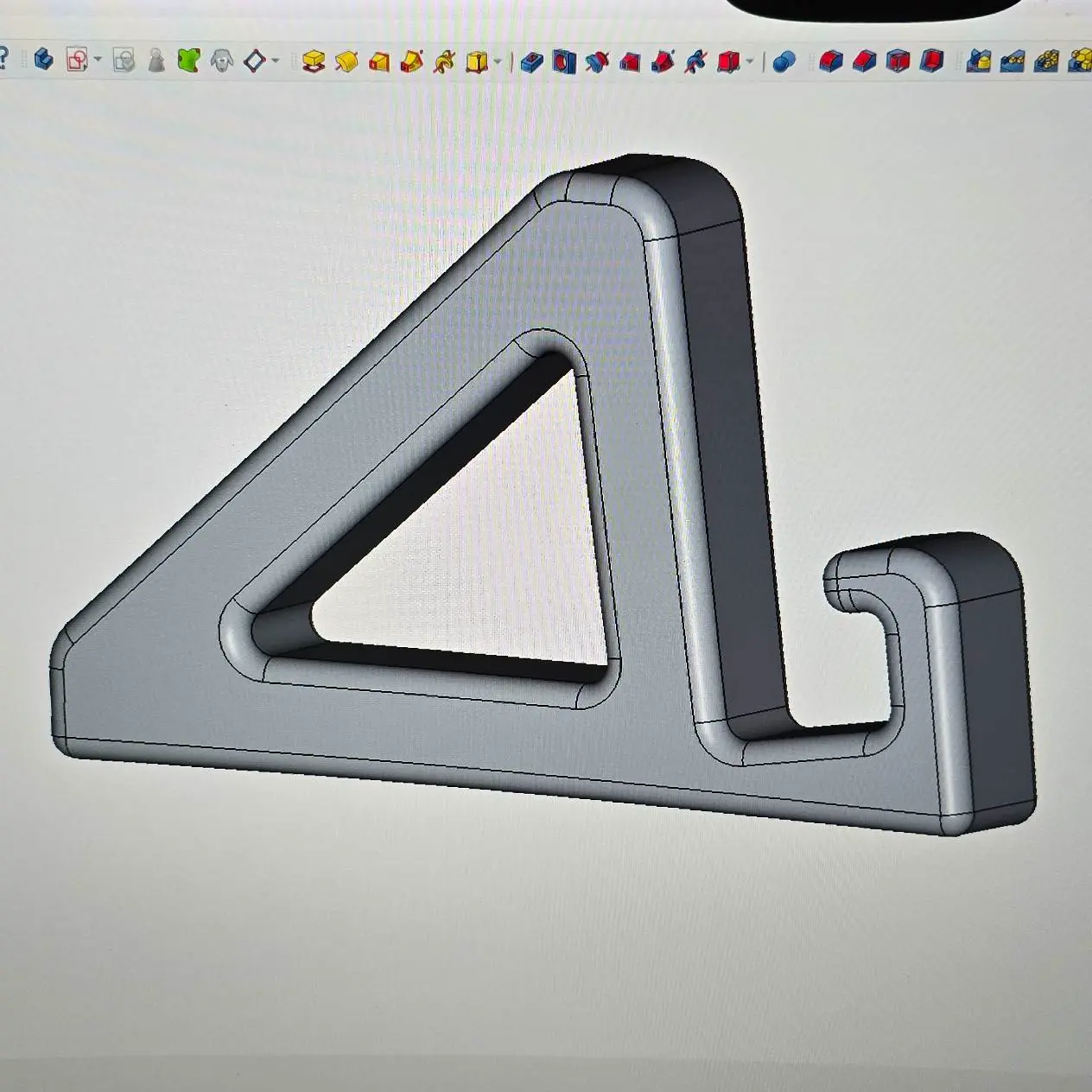The width and height of the screenshot is (1092, 1092).
Task: Expand the options arrow next to the yellow cube tool
Action: click(x=496, y=61)
